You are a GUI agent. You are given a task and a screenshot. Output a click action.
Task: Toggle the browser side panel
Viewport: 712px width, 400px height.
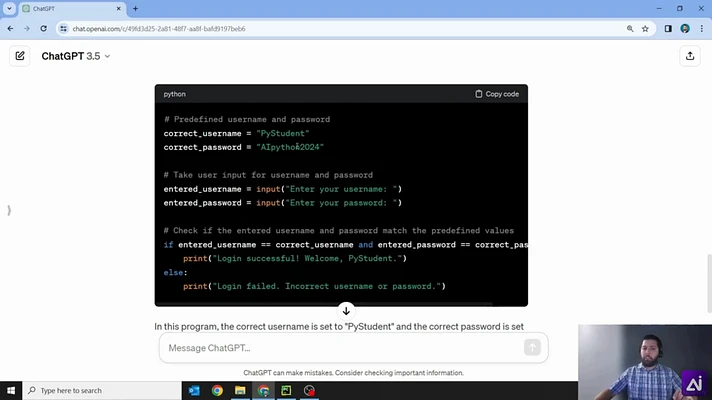pyautogui.click(x=668, y=29)
